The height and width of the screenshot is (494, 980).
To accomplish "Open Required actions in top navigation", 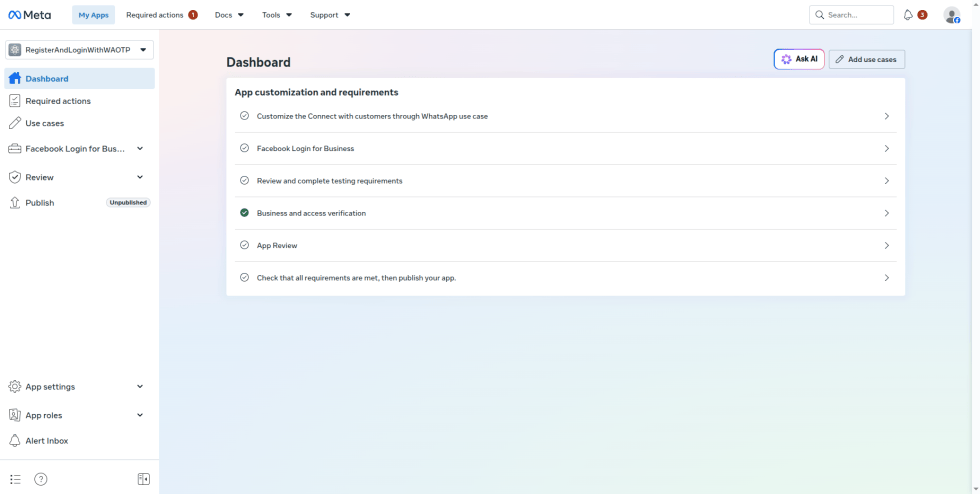I will pos(162,15).
